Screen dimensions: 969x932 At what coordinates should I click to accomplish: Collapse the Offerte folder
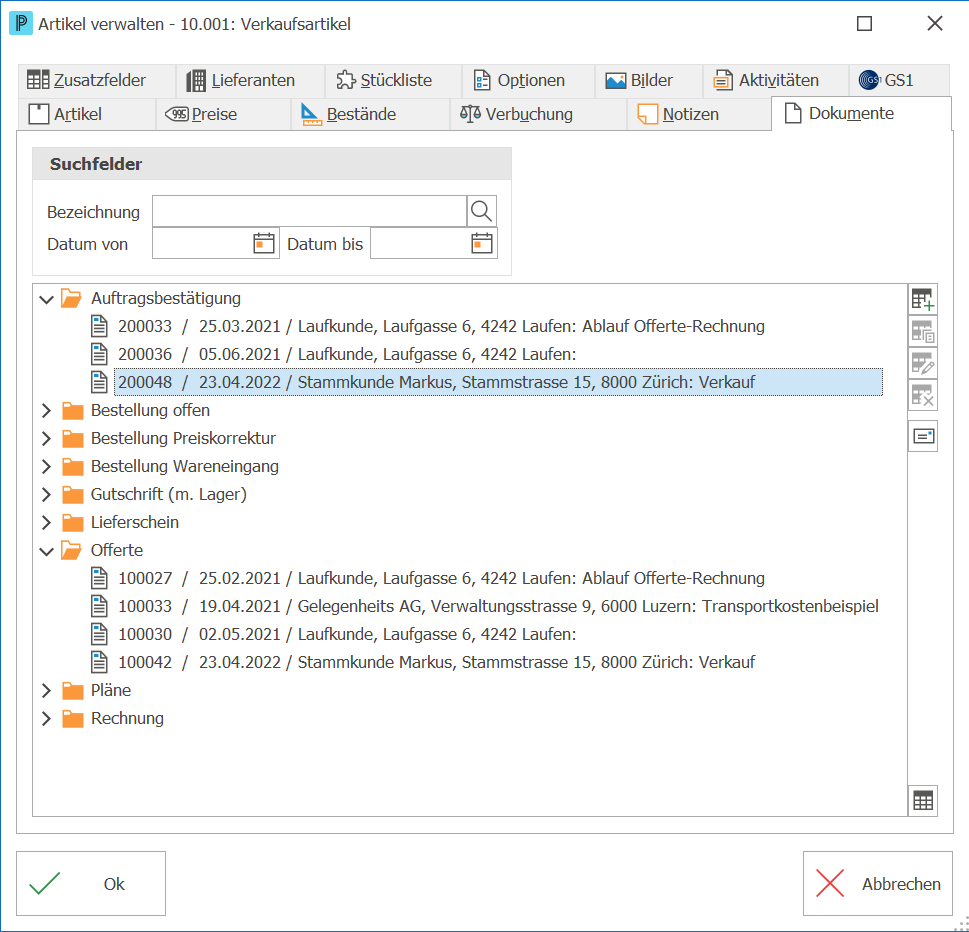[x=46, y=551]
